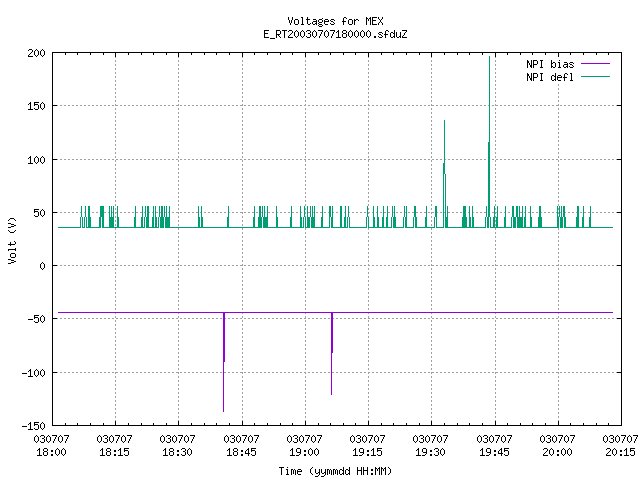This screenshot has height=480, width=640.
Task: Click the x-axis tick label 19:30
Action: click(x=430, y=452)
